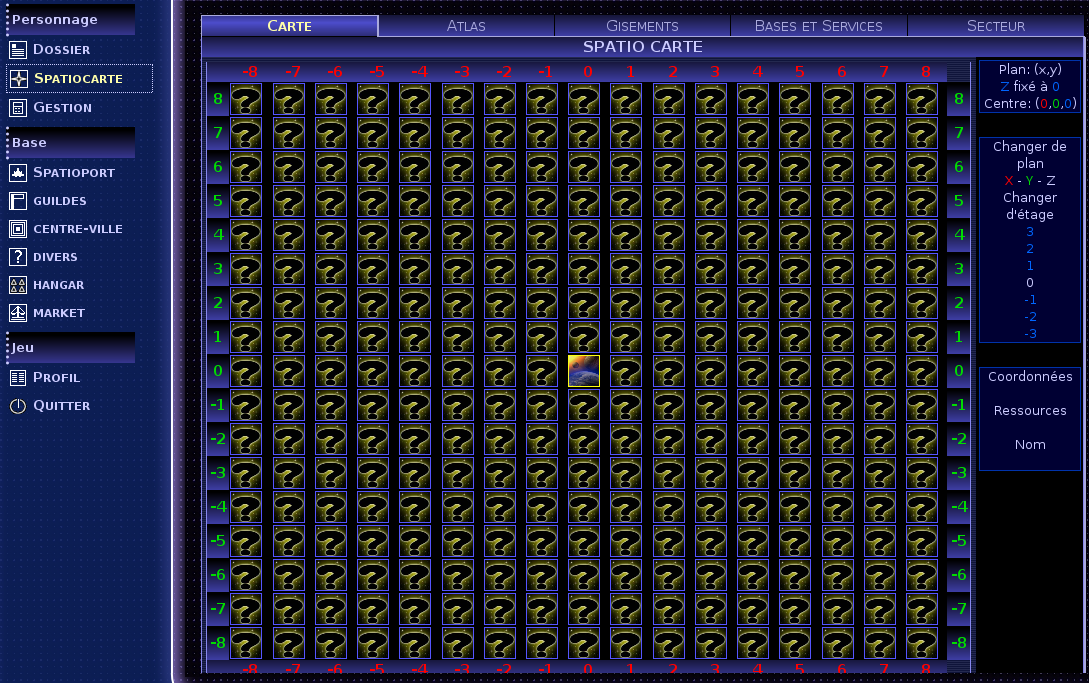
Task: Switch to the Gisements tab
Action: pyautogui.click(x=642, y=26)
